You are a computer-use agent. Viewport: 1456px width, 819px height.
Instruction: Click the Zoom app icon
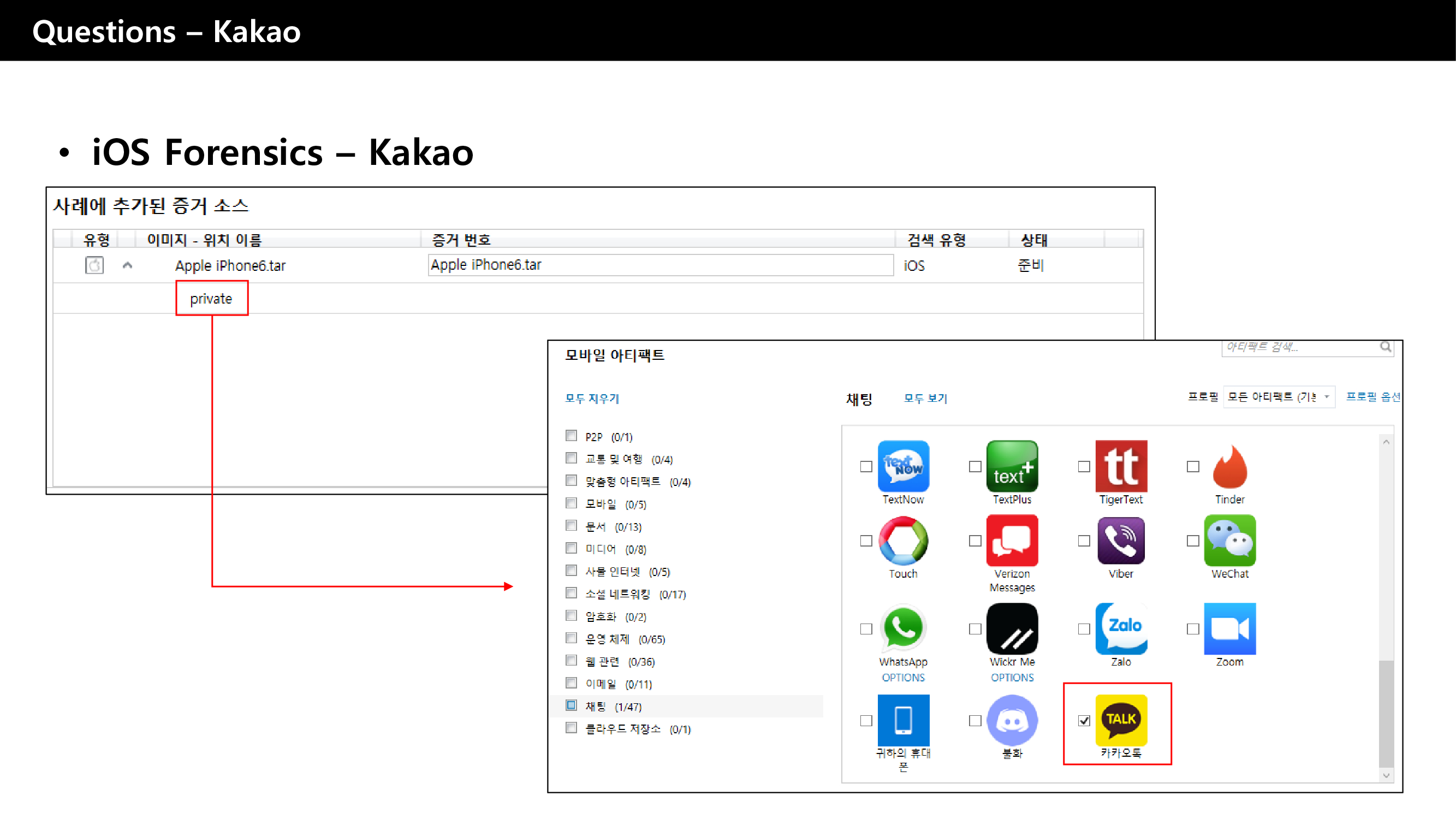1229,628
